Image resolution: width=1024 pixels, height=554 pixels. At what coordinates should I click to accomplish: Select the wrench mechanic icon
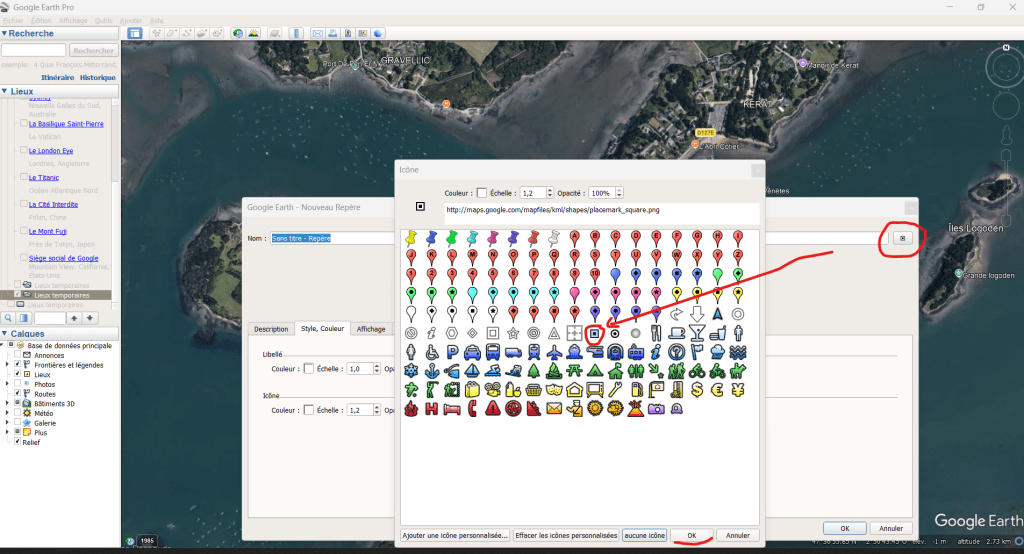coord(615,390)
